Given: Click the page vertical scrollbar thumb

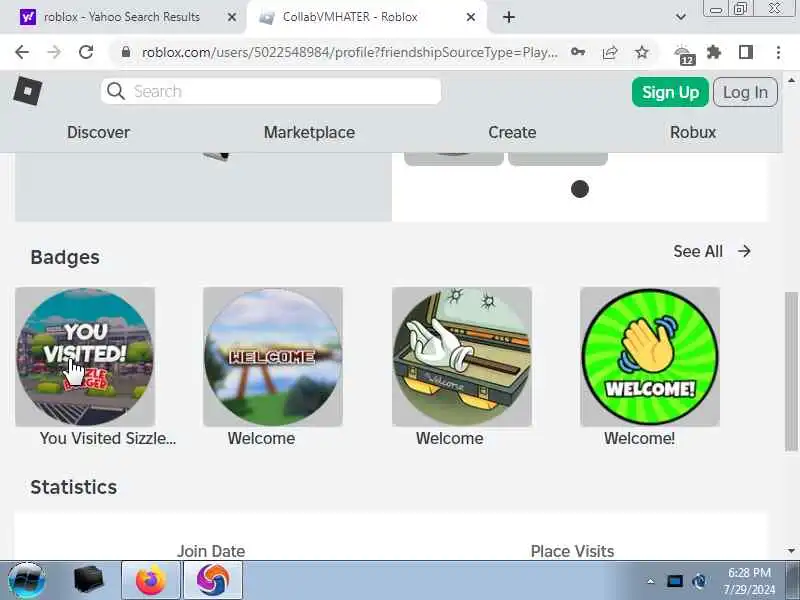Looking at the screenshot, I should [x=791, y=371].
